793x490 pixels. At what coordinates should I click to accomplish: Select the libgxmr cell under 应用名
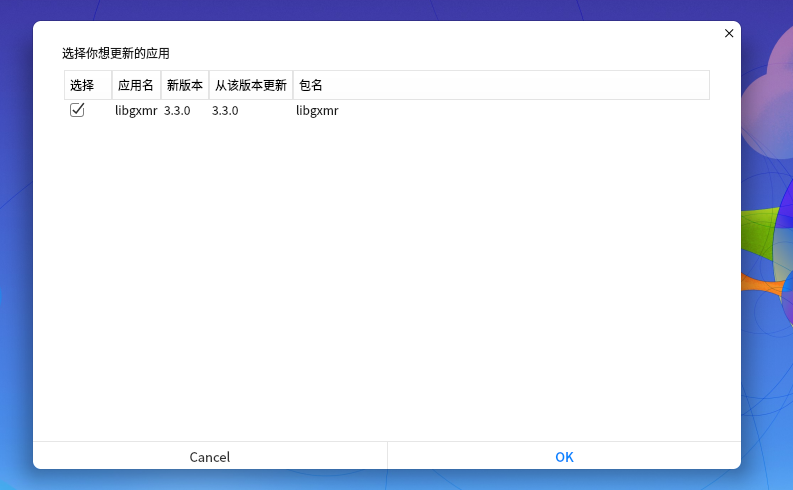tap(136, 110)
